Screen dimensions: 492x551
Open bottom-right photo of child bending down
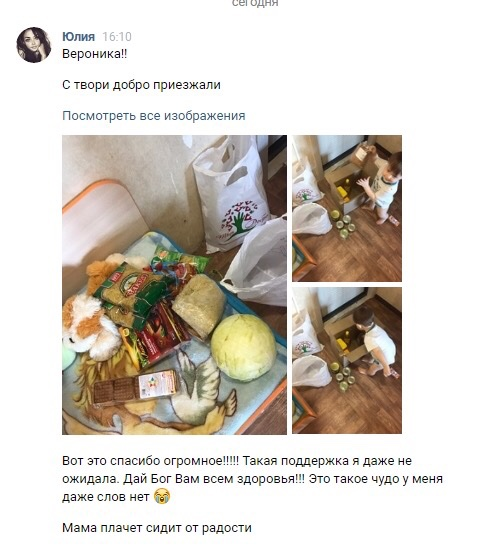pos(347,360)
